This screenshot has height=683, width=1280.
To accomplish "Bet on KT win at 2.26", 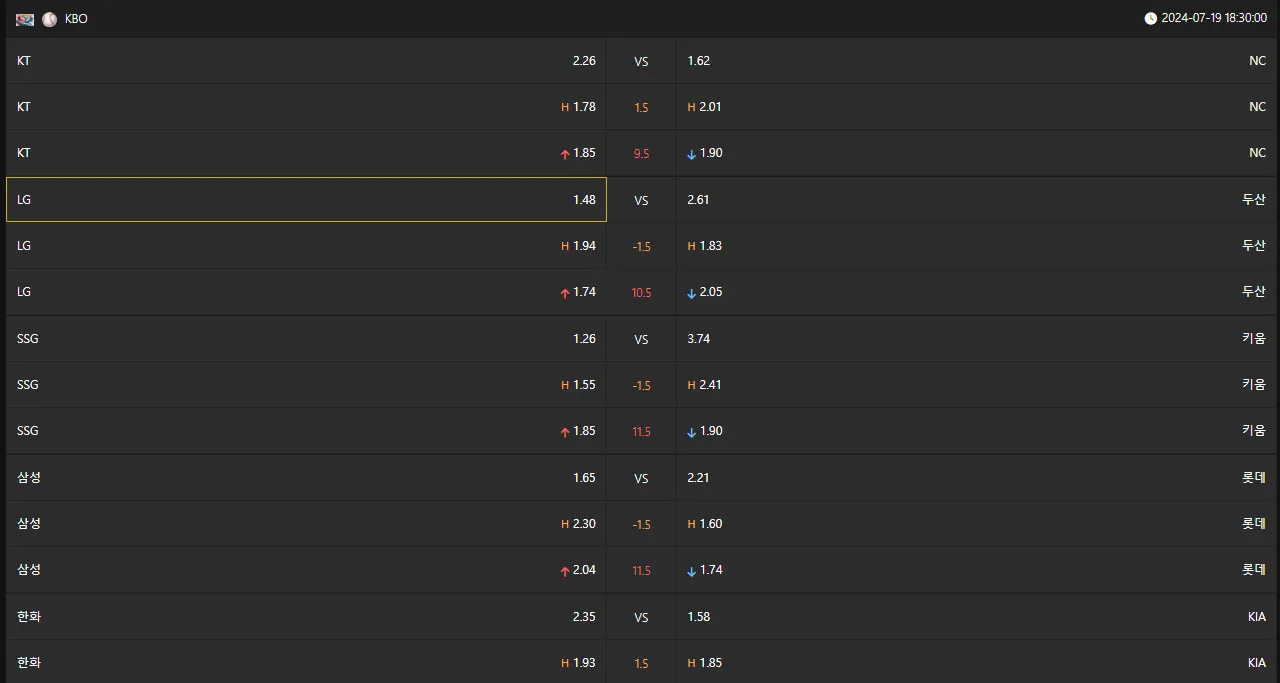I will [x=306, y=61].
